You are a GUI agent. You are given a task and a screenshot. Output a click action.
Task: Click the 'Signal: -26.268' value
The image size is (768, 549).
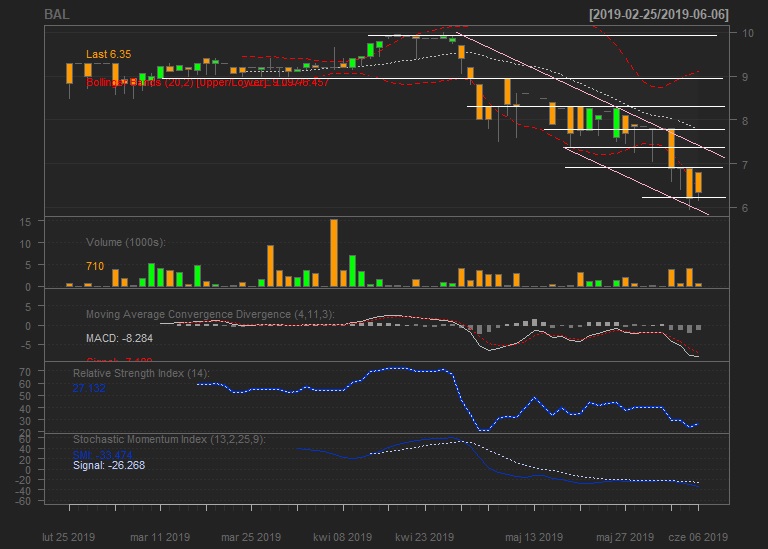(109, 465)
